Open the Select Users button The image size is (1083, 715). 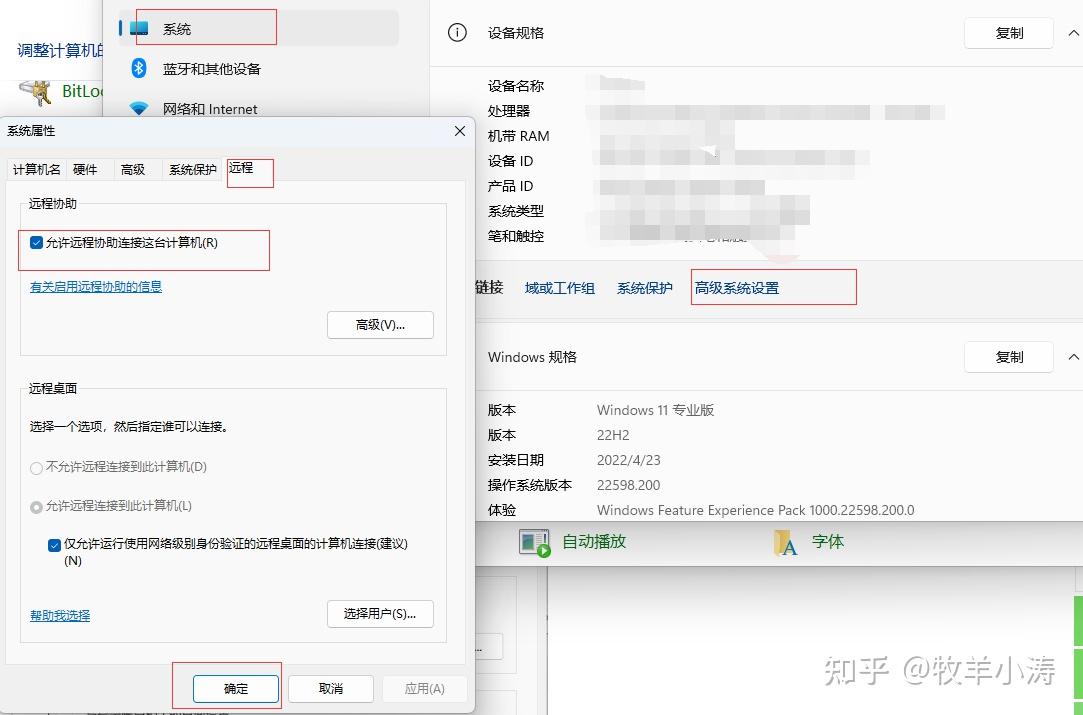coord(380,614)
